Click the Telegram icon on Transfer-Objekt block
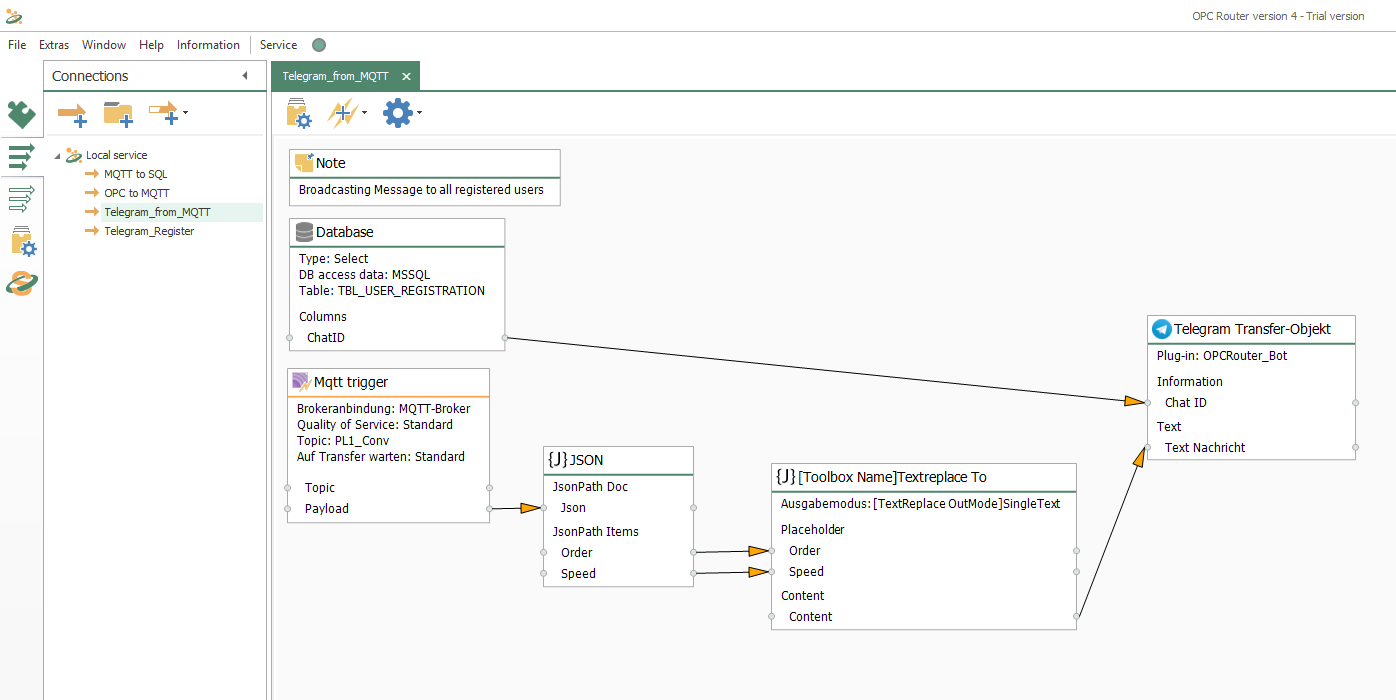The height and width of the screenshot is (700, 1396). (x=1161, y=329)
